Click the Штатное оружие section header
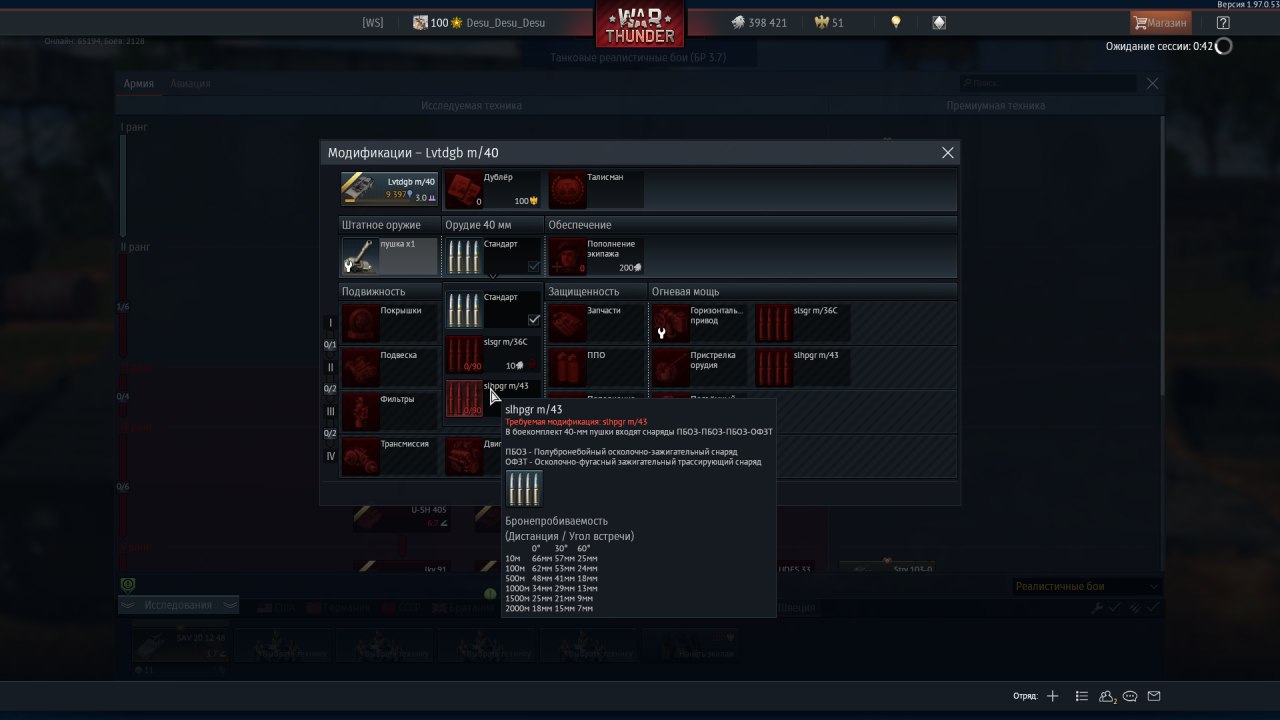Image resolution: width=1280 pixels, height=720 pixels. pyautogui.click(x=391, y=225)
